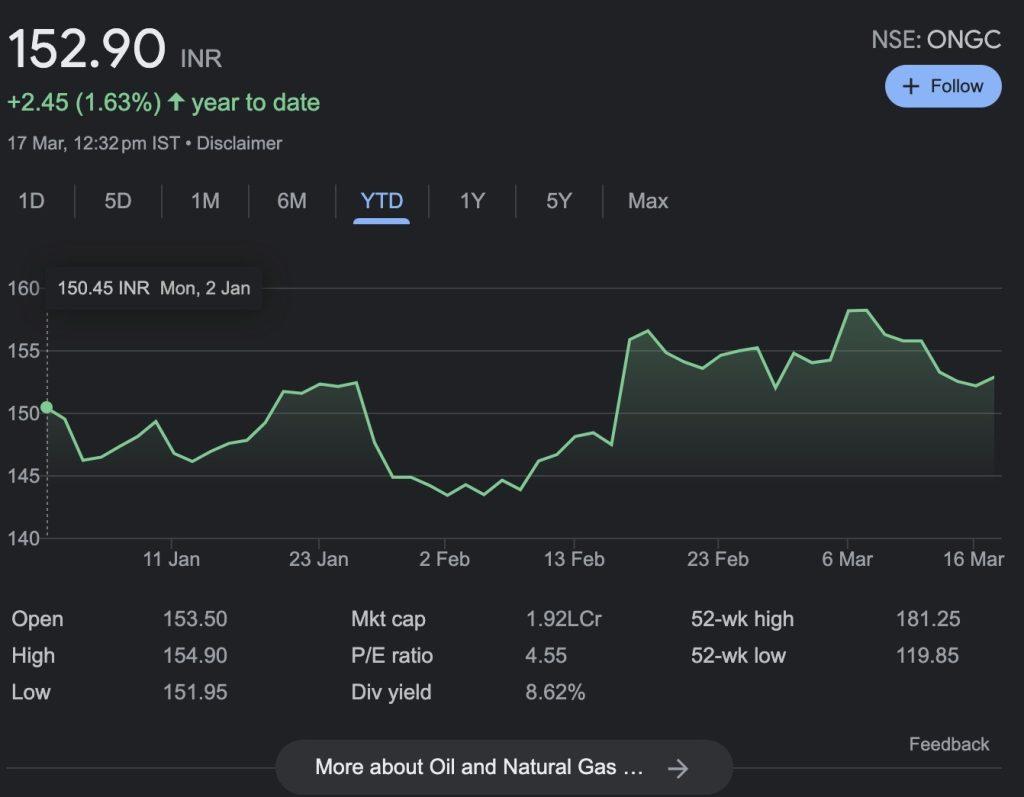Screen dimensions: 1024x797
Task: Click the P/E ratio label
Action: point(392,655)
